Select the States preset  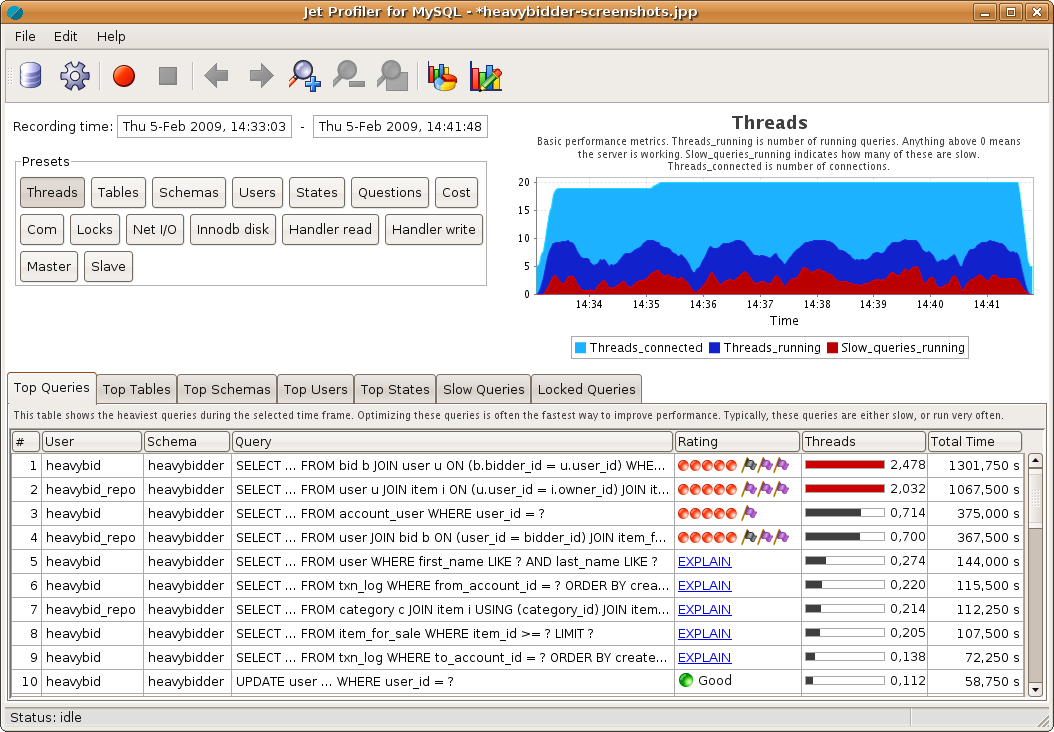[317, 192]
